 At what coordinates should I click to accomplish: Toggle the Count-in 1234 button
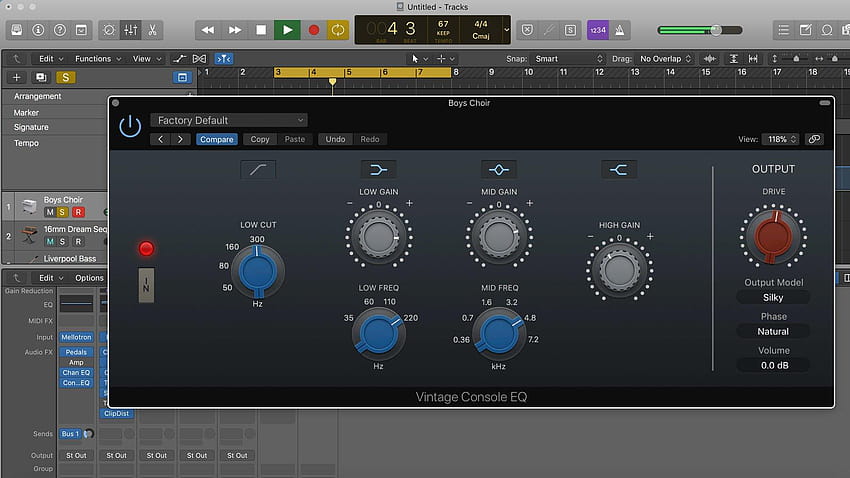[598, 30]
